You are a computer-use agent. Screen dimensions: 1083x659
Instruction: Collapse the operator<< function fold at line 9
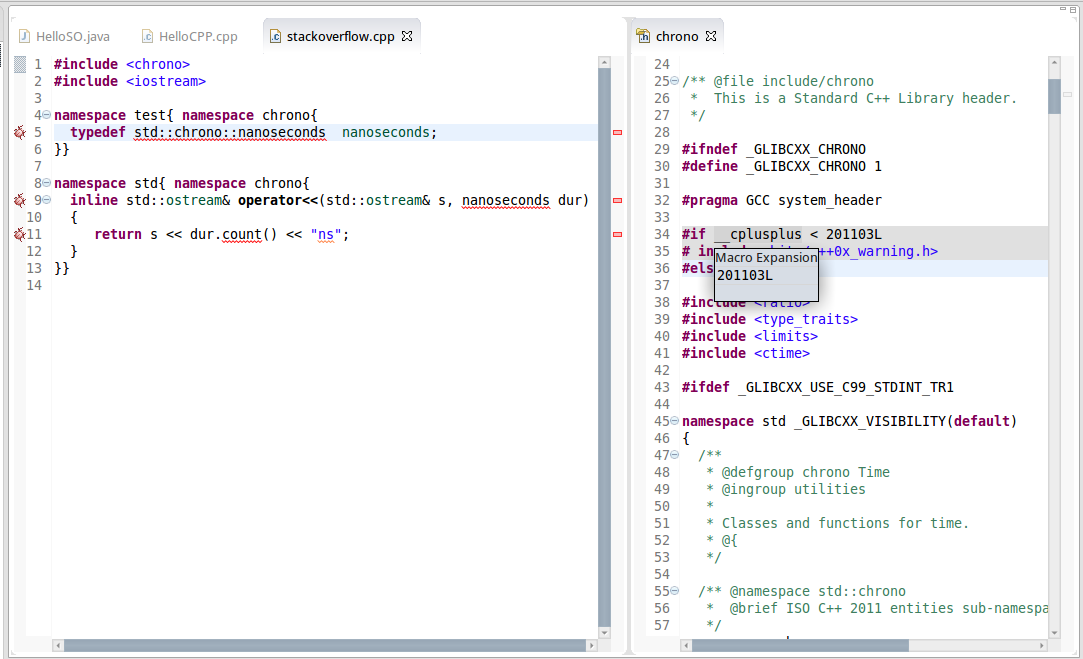click(x=46, y=200)
